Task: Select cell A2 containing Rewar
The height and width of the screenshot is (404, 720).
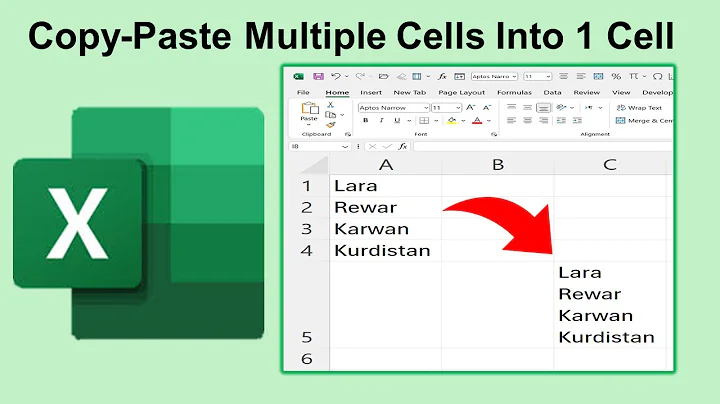Action: click(x=386, y=207)
